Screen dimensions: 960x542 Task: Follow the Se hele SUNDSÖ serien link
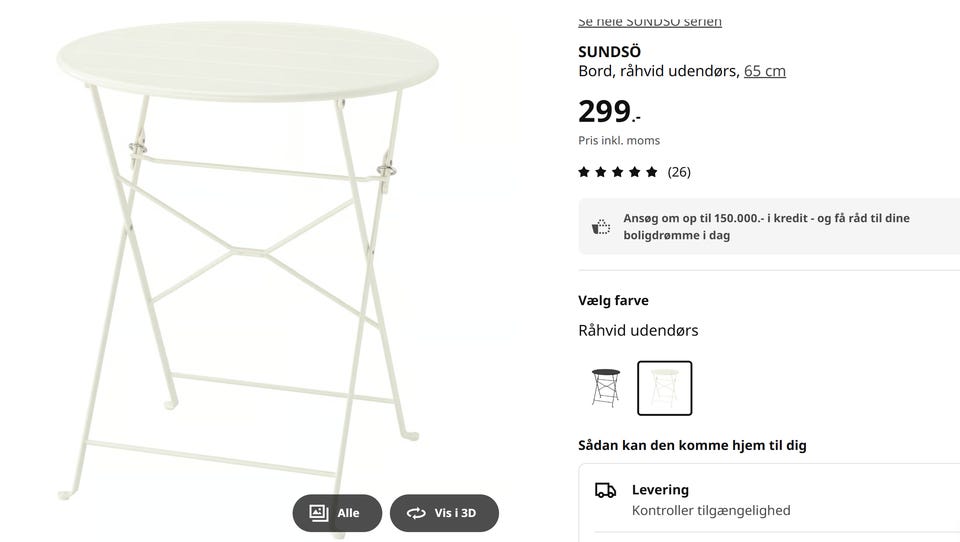coord(650,22)
